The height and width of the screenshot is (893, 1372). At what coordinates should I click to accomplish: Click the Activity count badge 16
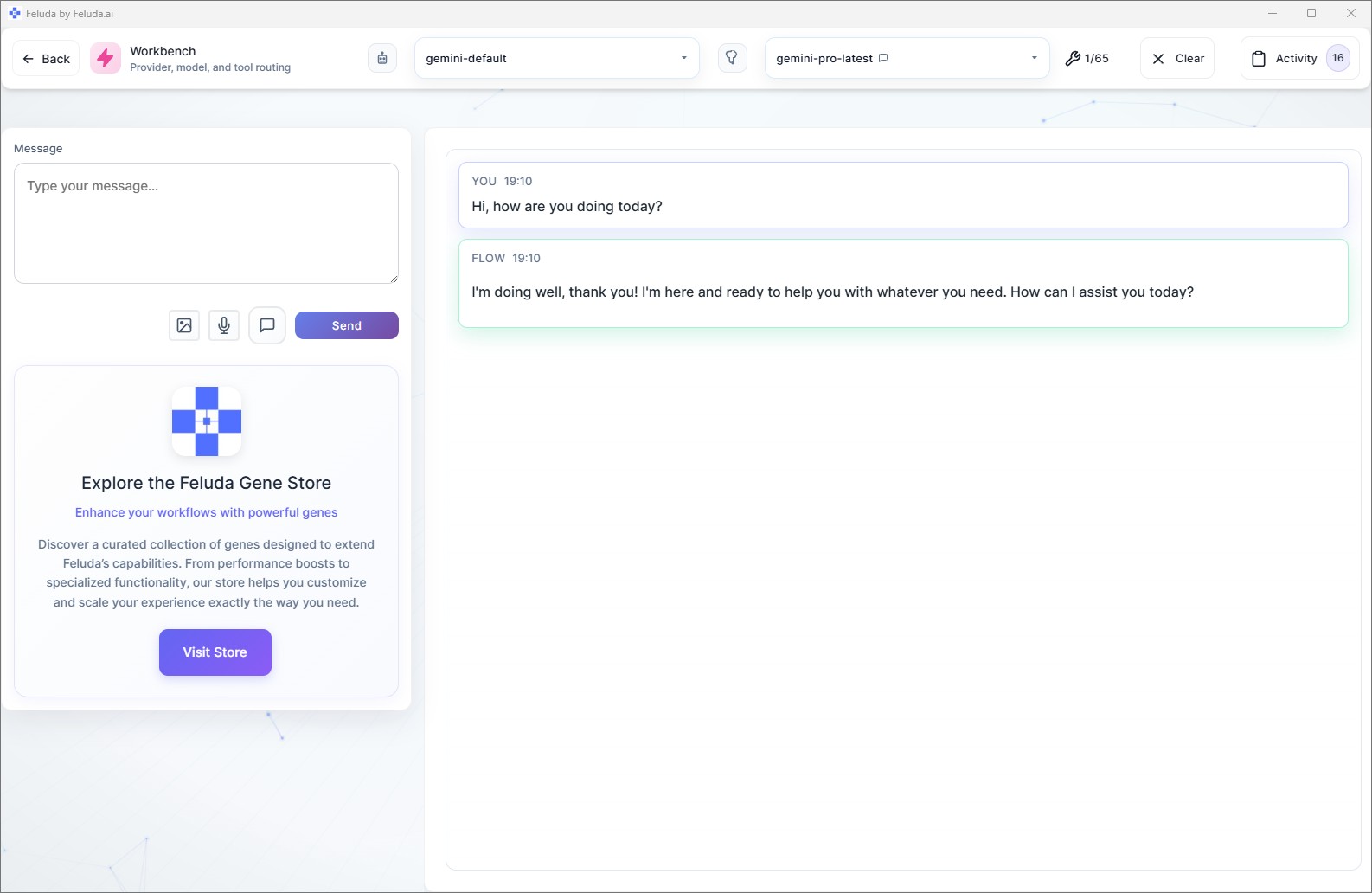point(1338,58)
